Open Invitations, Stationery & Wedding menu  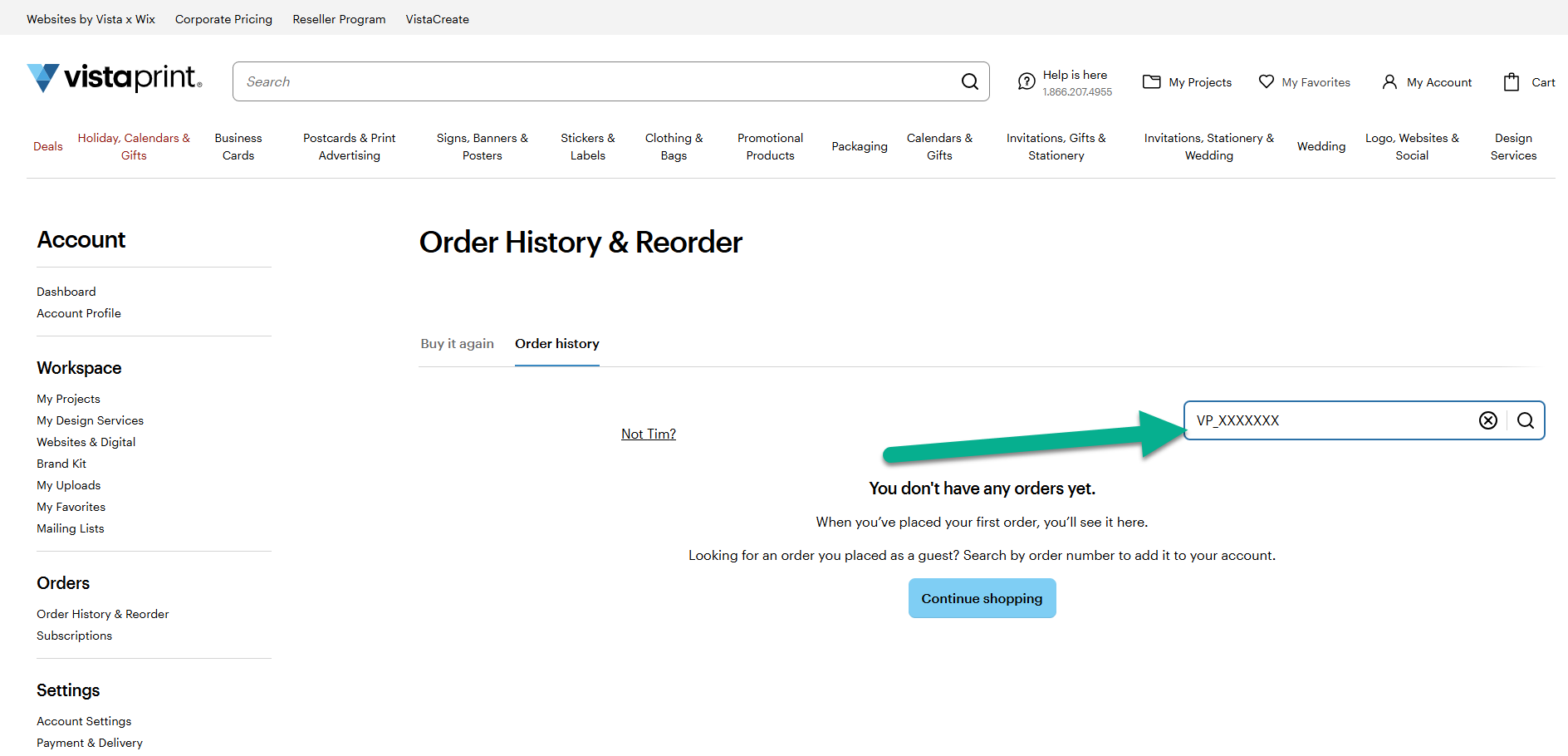[x=1209, y=146]
